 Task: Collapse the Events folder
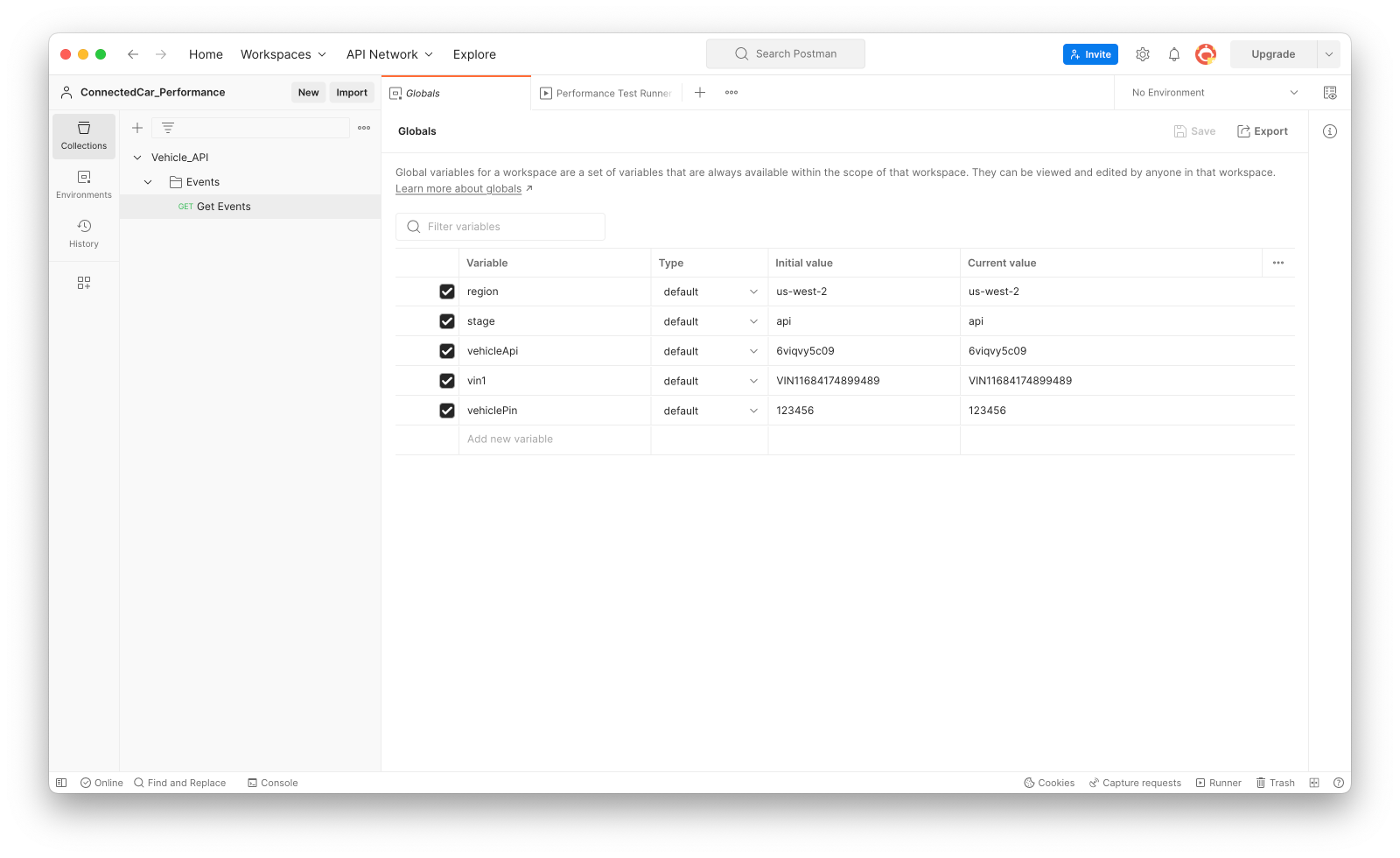click(x=149, y=182)
